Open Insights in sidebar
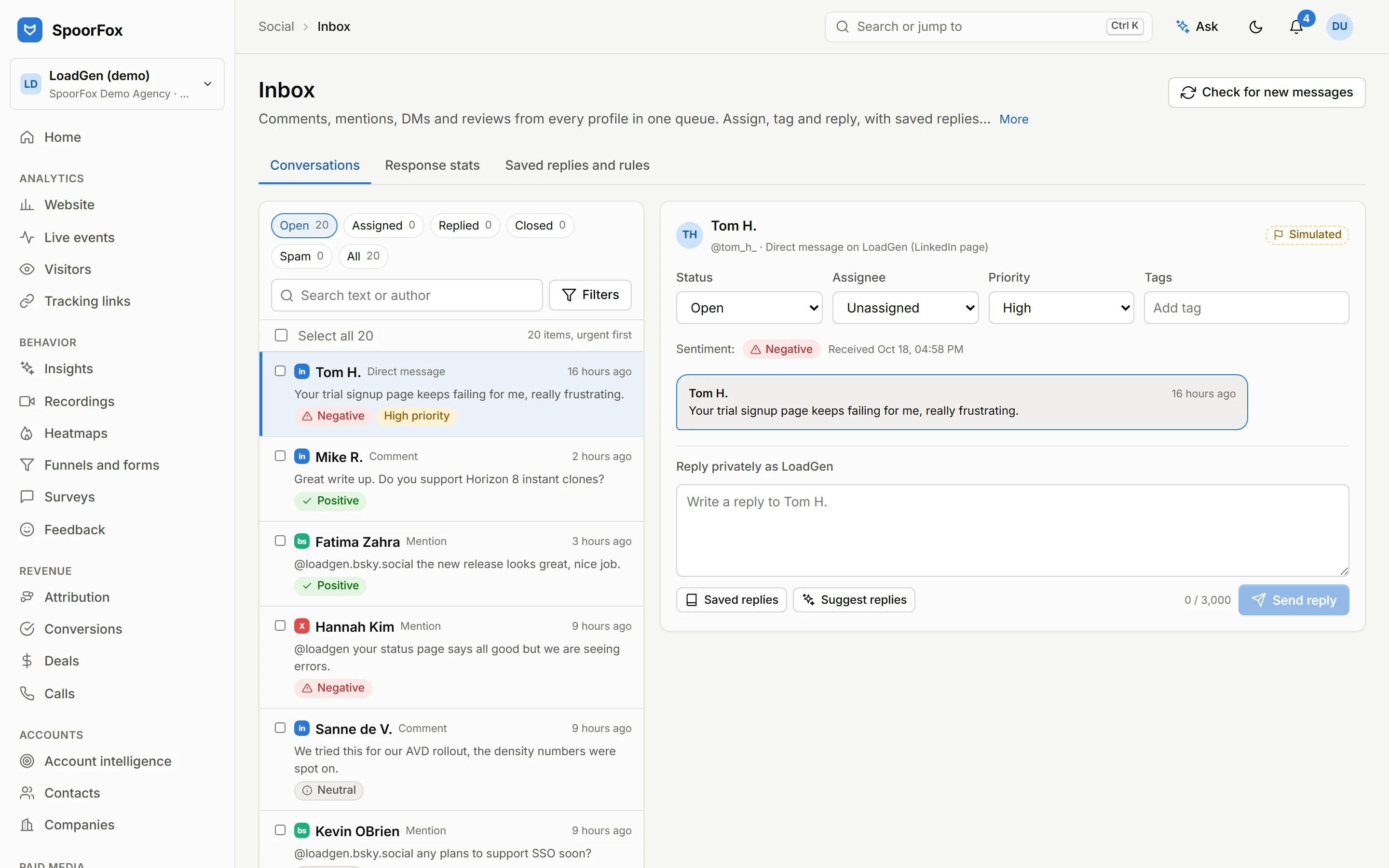Viewport: 1389px width, 868px height. click(117, 368)
